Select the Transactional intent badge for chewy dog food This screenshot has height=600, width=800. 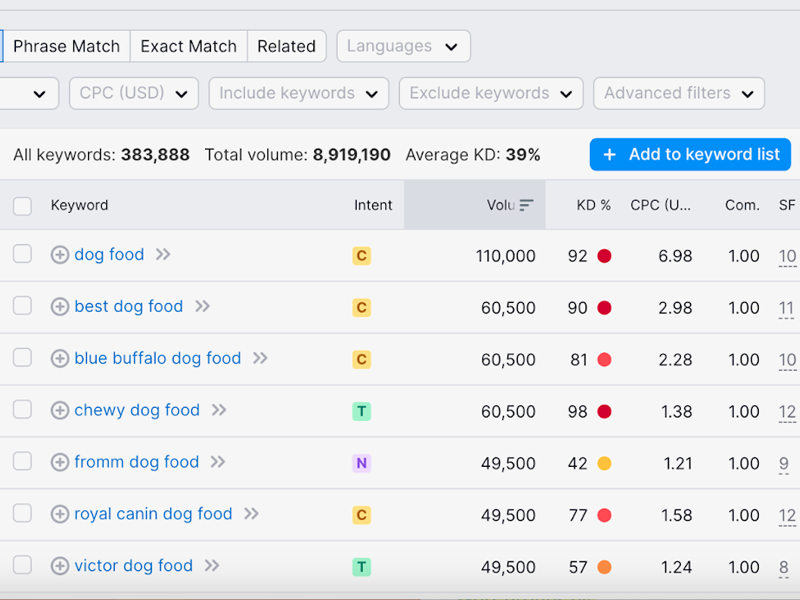point(361,410)
